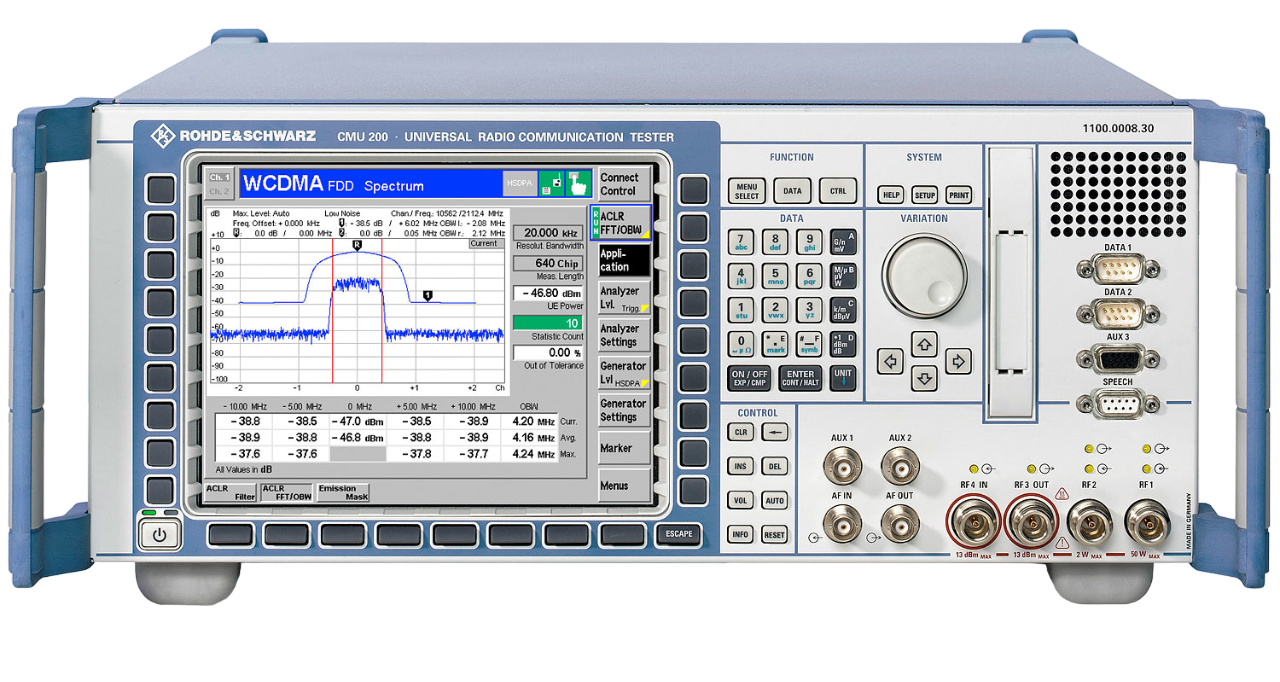Click the Statistic Count progress bar

point(548,323)
